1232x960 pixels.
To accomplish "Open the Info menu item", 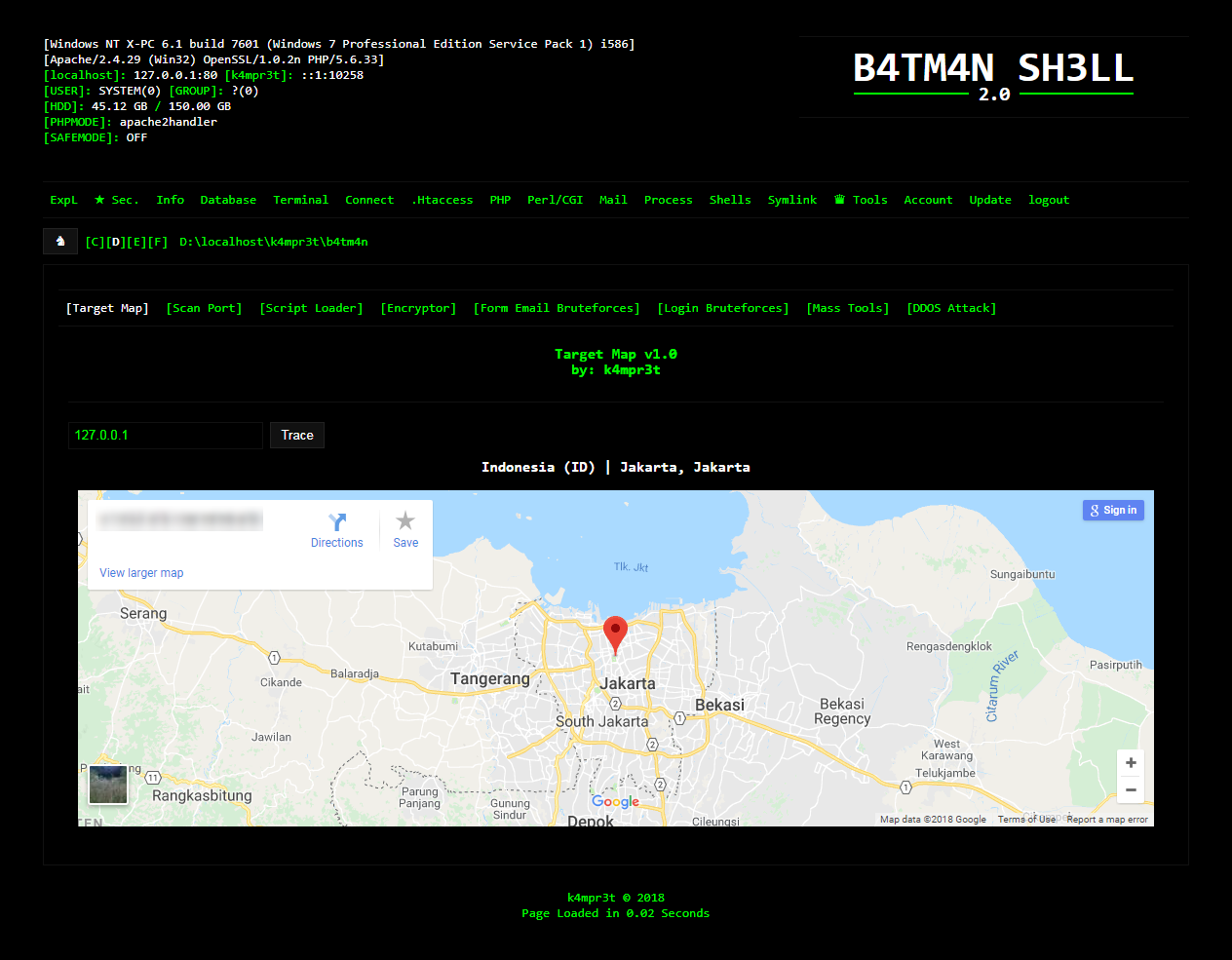I will click(170, 200).
